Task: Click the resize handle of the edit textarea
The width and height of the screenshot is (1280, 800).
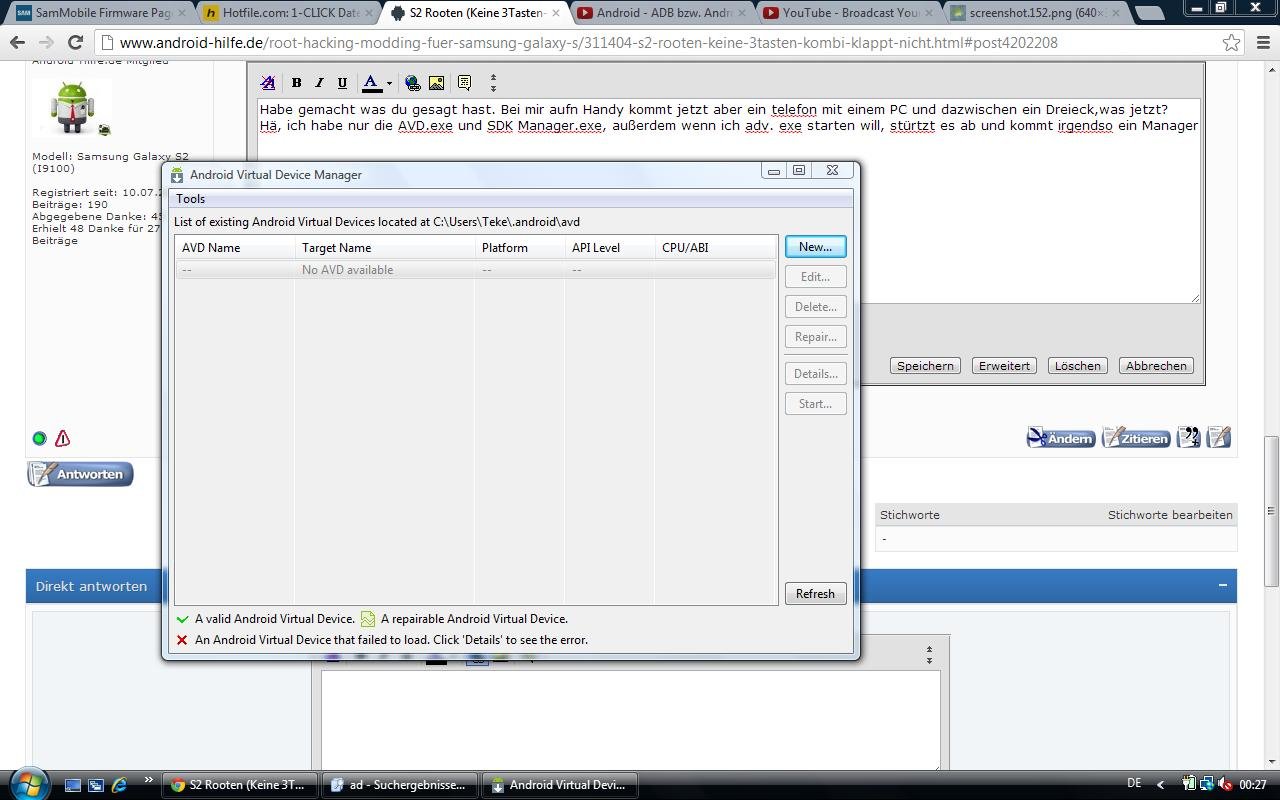Action: (1194, 297)
